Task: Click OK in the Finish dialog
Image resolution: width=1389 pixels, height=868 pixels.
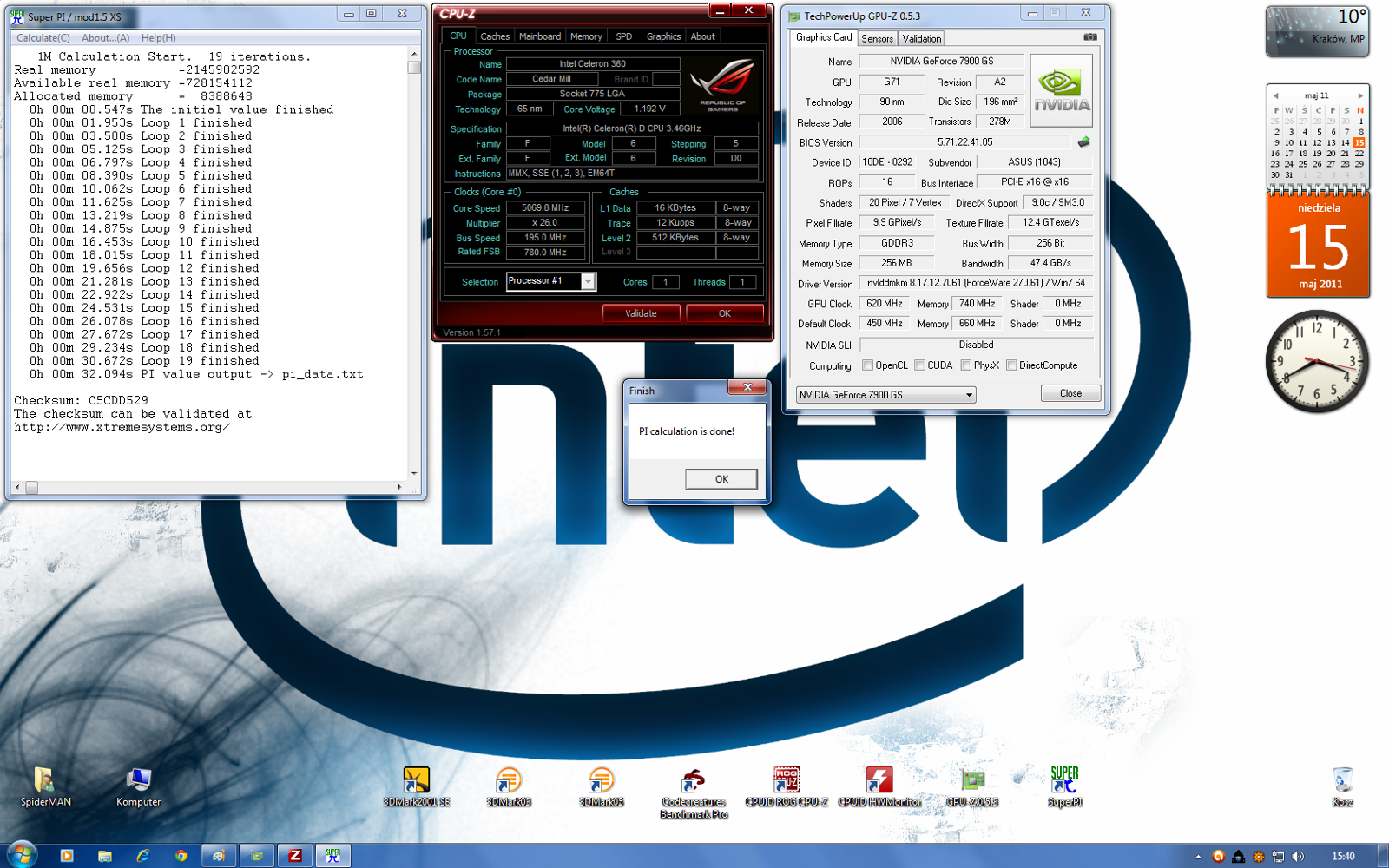Action: coord(721,479)
